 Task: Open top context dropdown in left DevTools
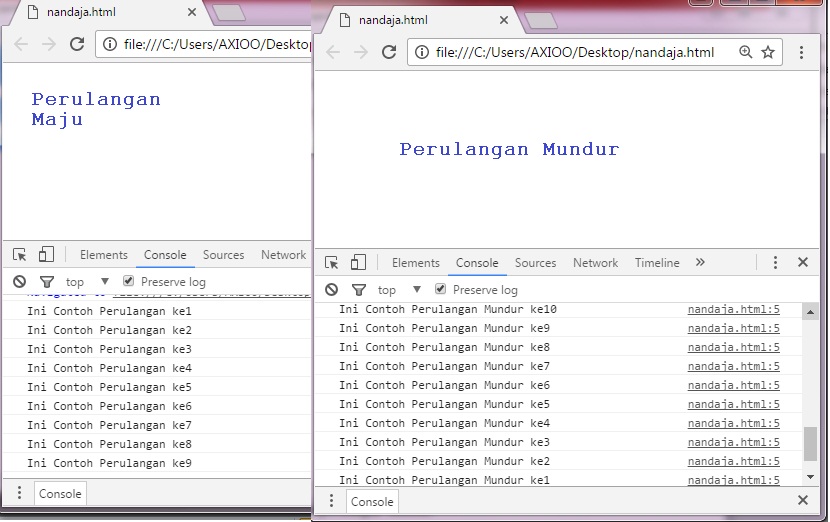click(x=87, y=282)
